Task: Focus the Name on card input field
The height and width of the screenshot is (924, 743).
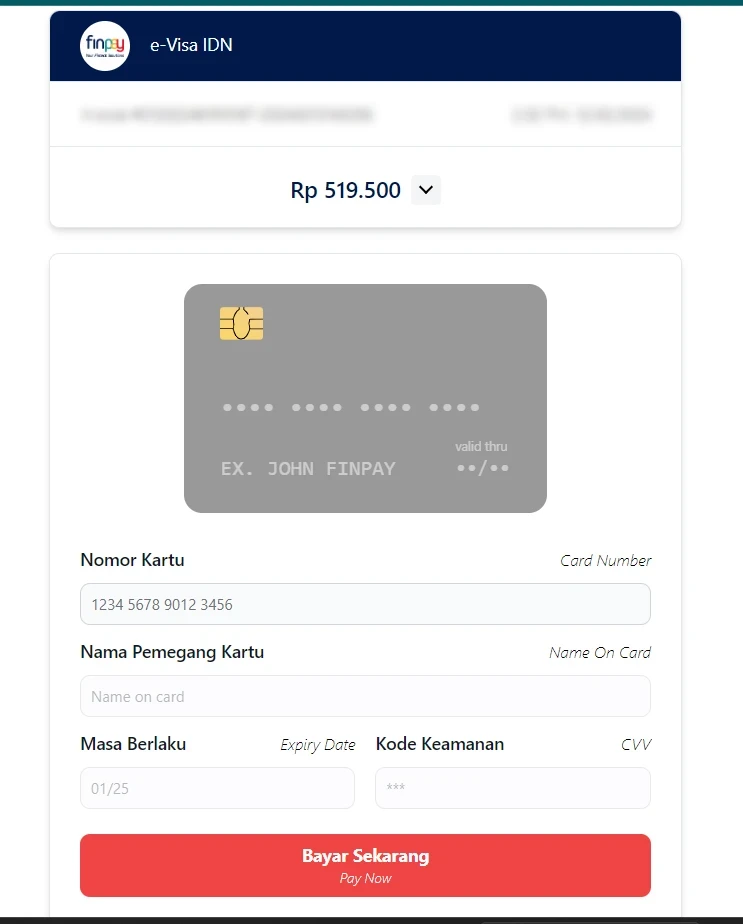Action: click(x=365, y=696)
